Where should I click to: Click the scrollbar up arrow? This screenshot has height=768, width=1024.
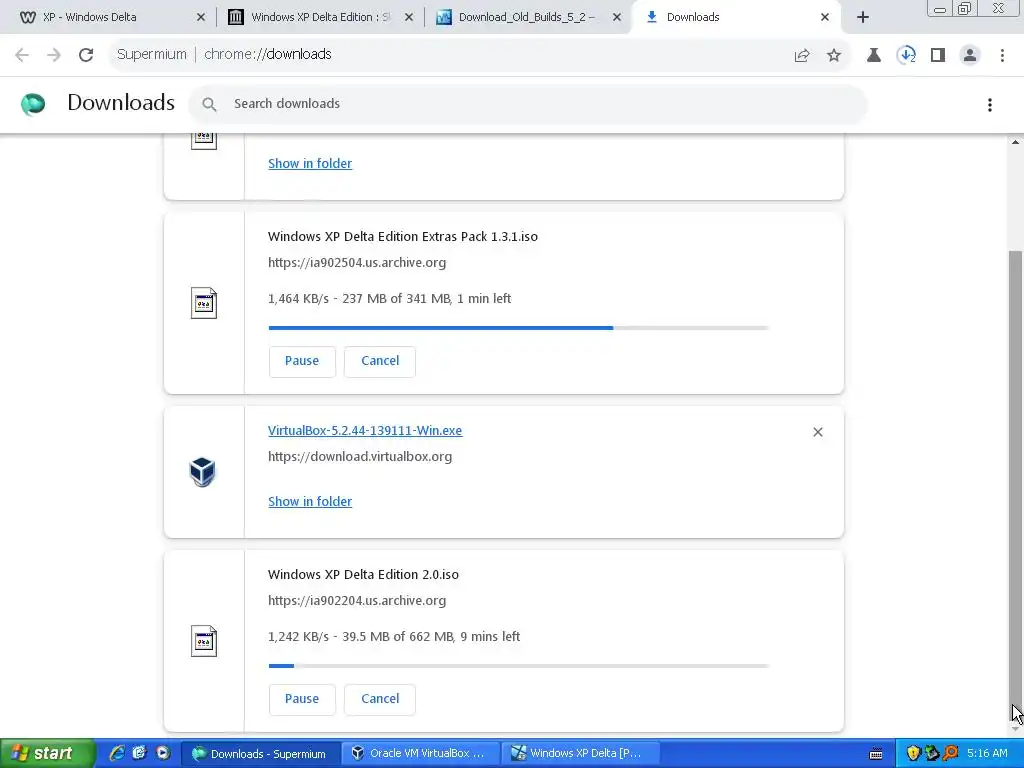(1015, 142)
